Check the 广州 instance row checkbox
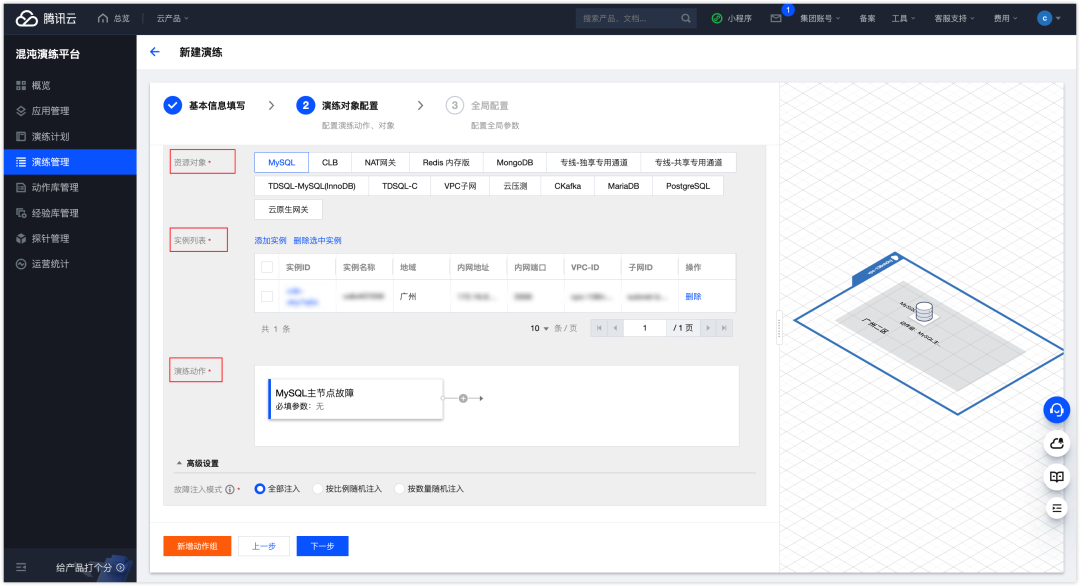 (x=267, y=297)
